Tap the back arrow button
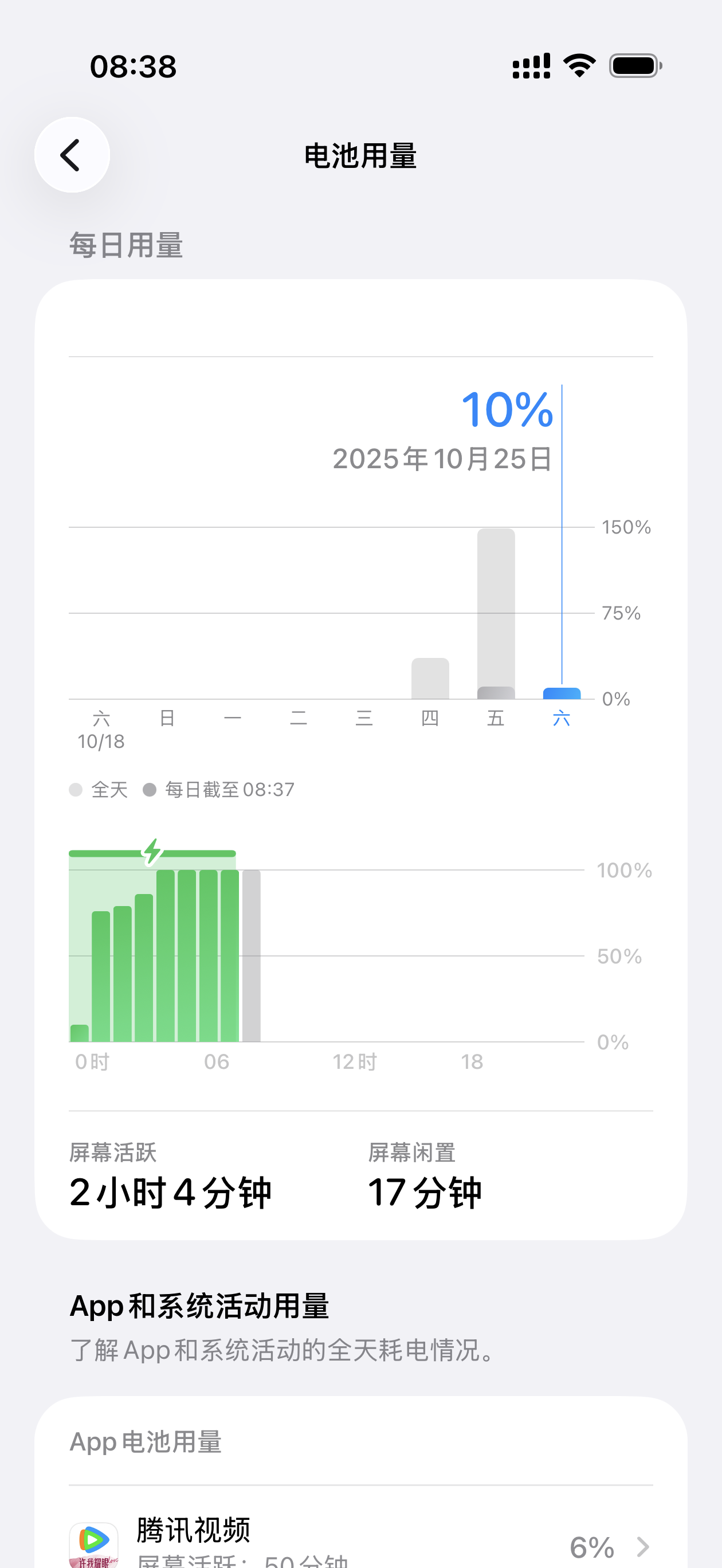This screenshot has width=722, height=1568. coord(72,155)
